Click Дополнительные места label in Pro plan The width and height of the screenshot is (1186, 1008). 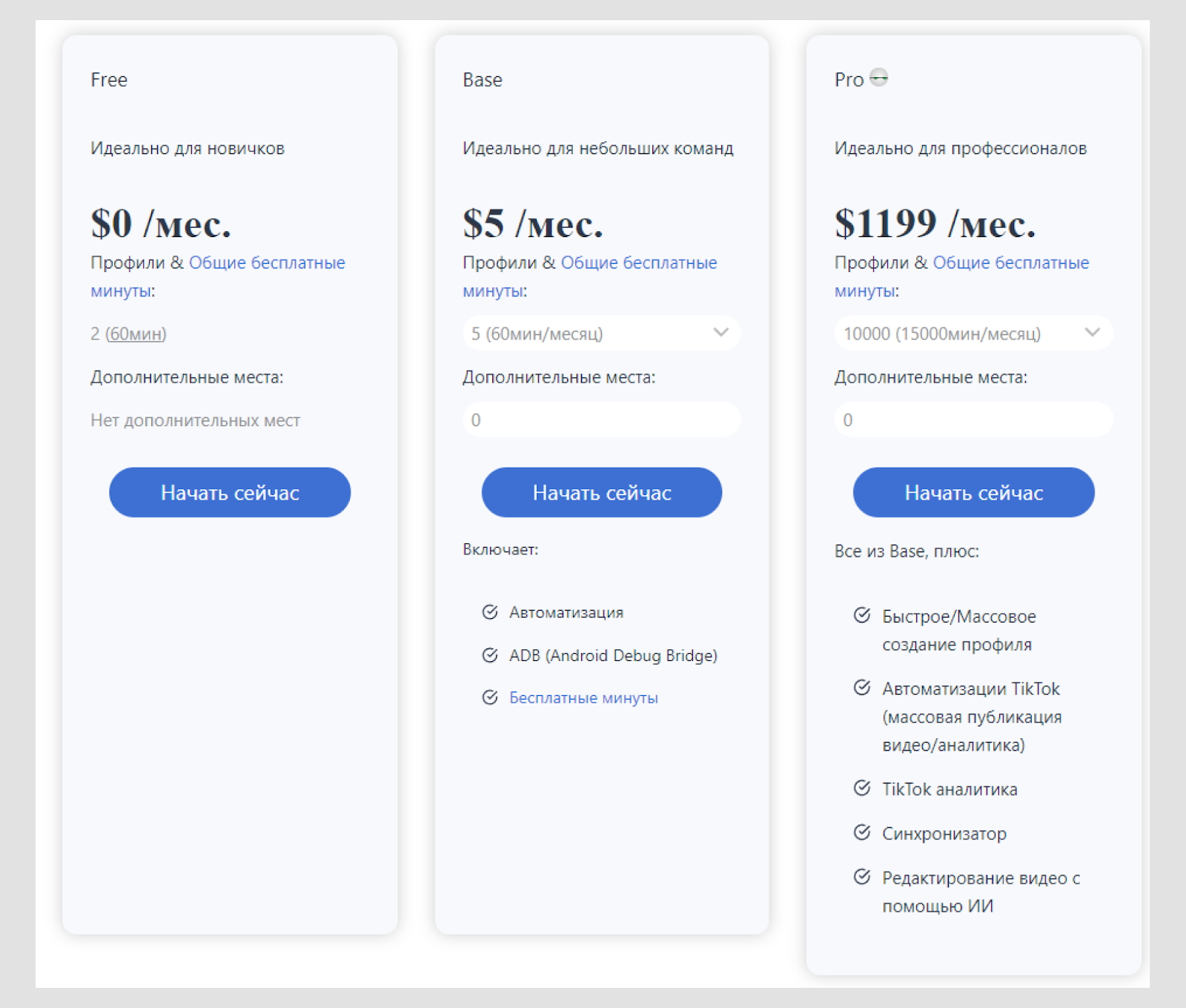pyautogui.click(x=931, y=377)
